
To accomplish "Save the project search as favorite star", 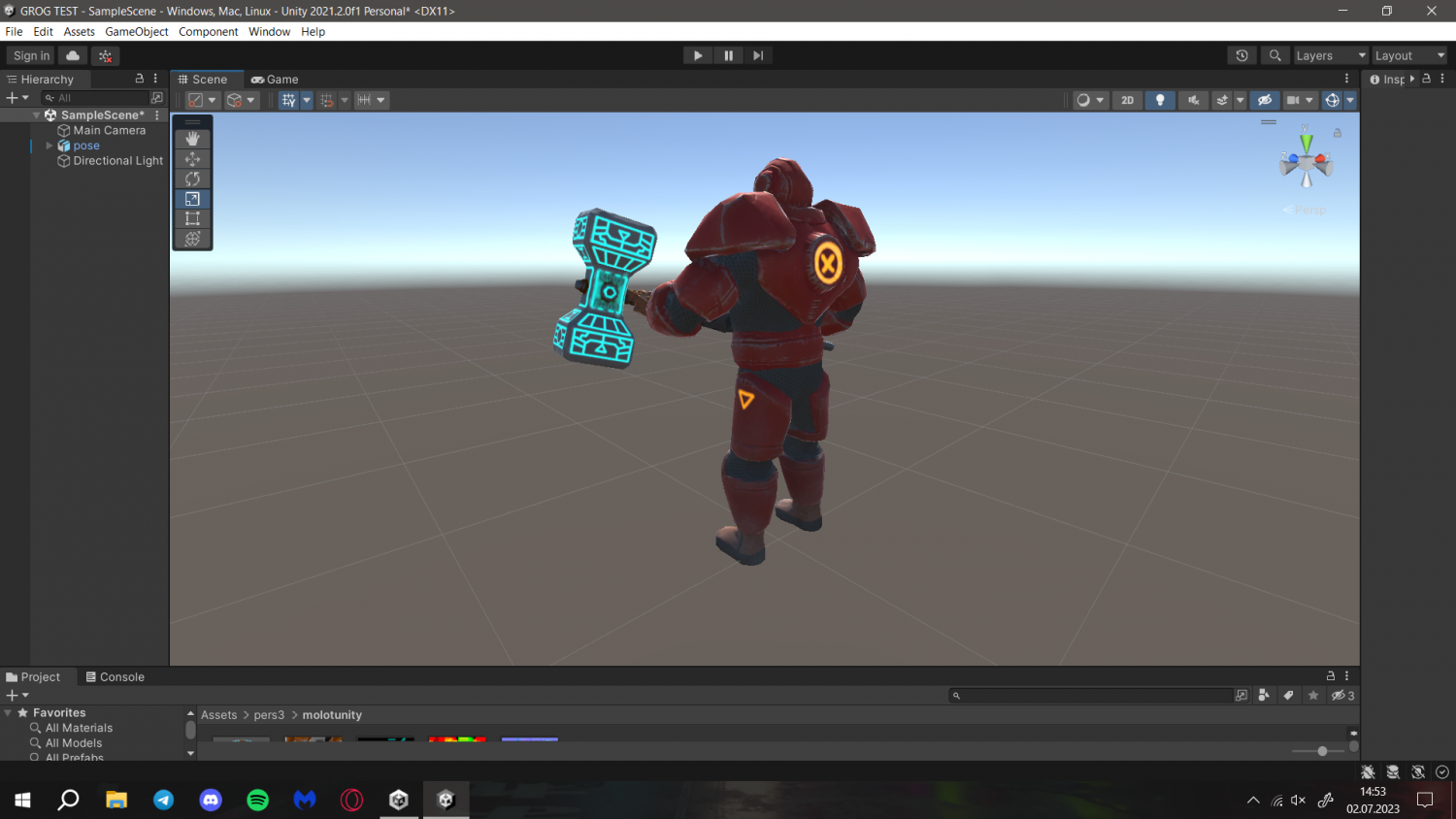I will pos(1313,695).
